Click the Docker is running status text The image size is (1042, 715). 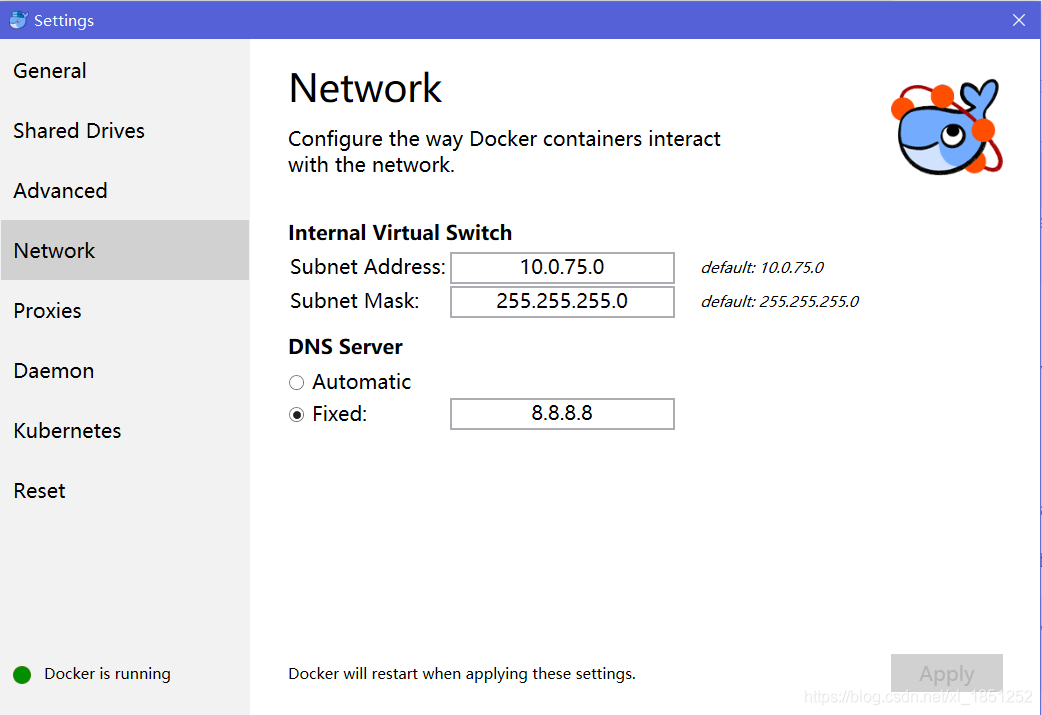(x=107, y=674)
